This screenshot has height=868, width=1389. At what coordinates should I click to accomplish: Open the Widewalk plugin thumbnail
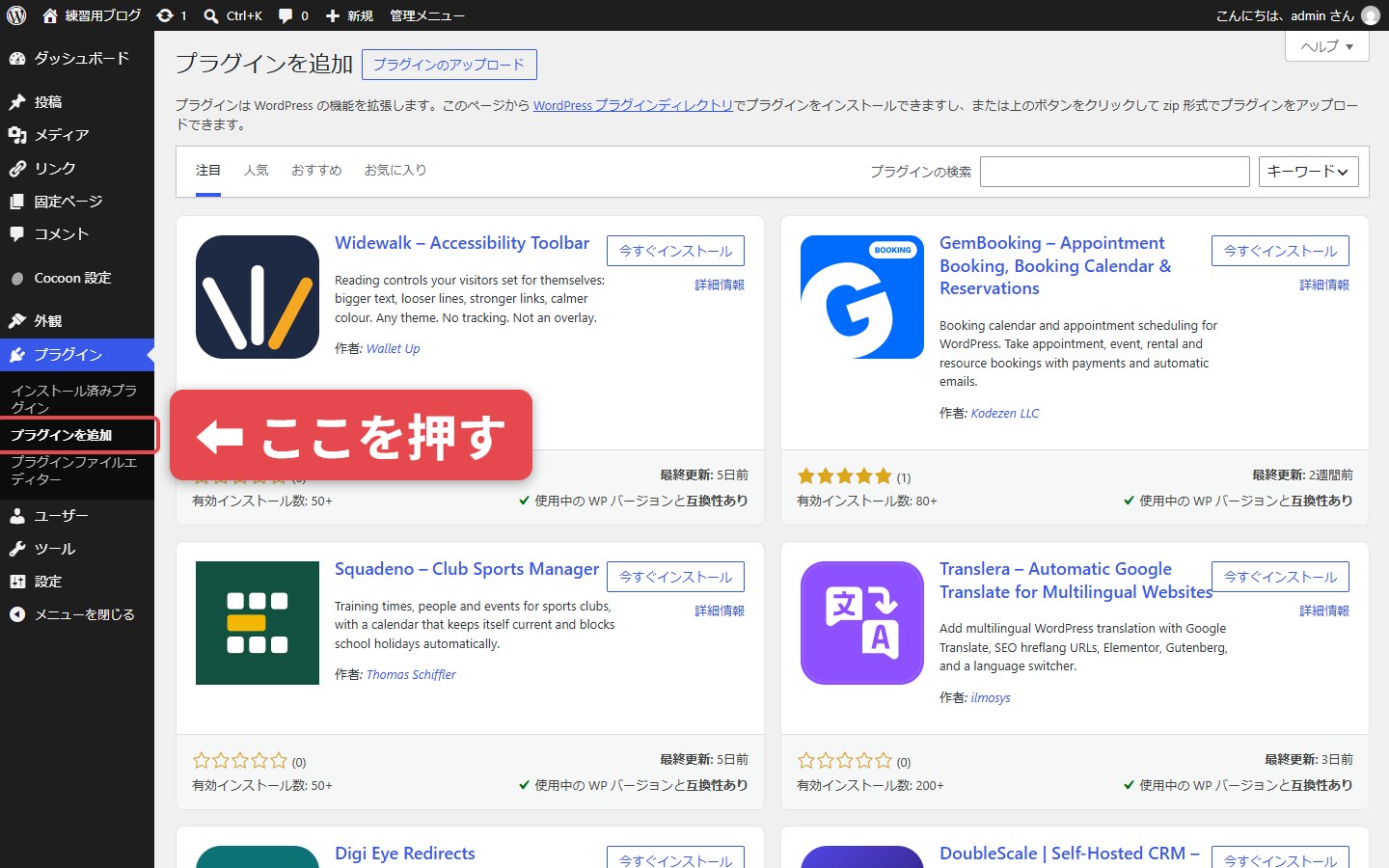coord(258,297)
